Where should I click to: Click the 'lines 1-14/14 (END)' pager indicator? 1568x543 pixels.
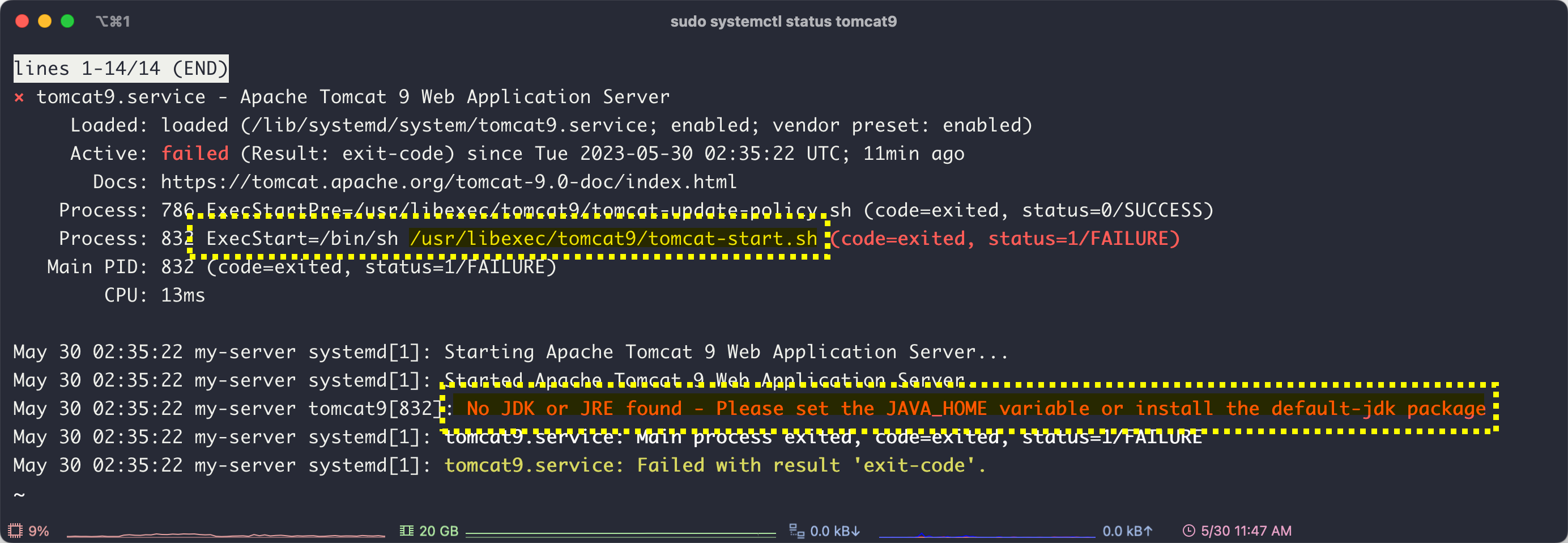click(x=121, y=68)
